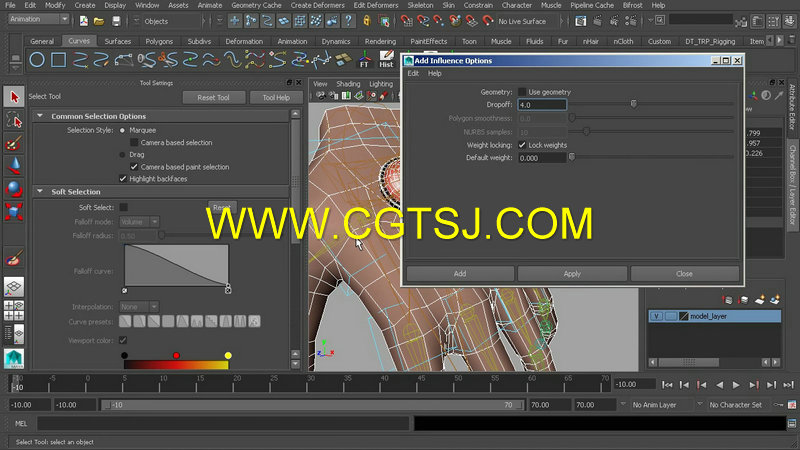Click the lock selection padlock icon
The height and width of the screenshot is (450, 800).
pyautogui.click(x=366, y=21)
